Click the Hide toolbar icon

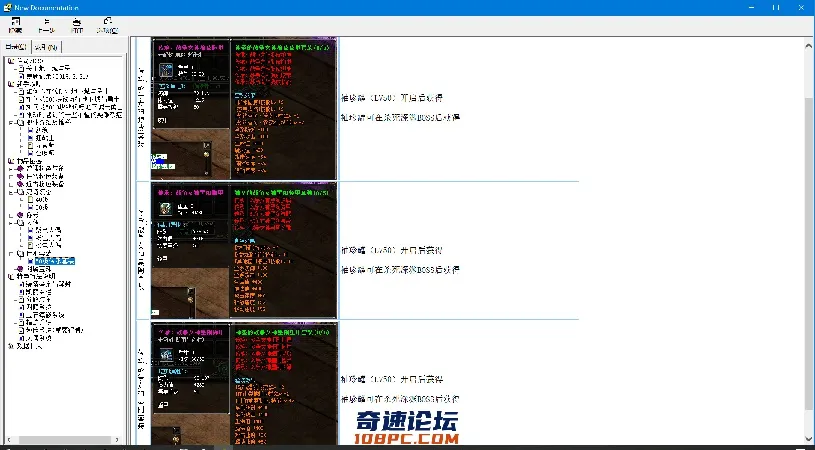pyautogui.click(x=16, y=25)
